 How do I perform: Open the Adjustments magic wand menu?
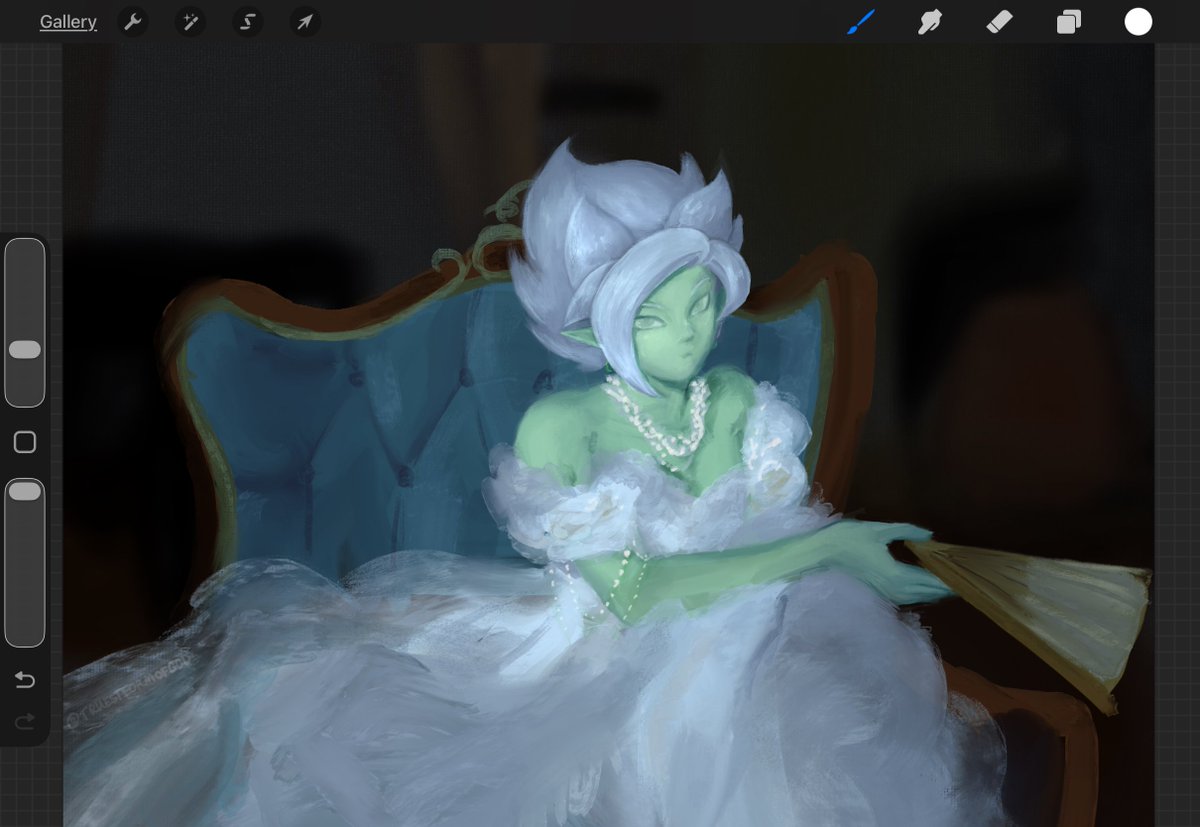(190, 22)
